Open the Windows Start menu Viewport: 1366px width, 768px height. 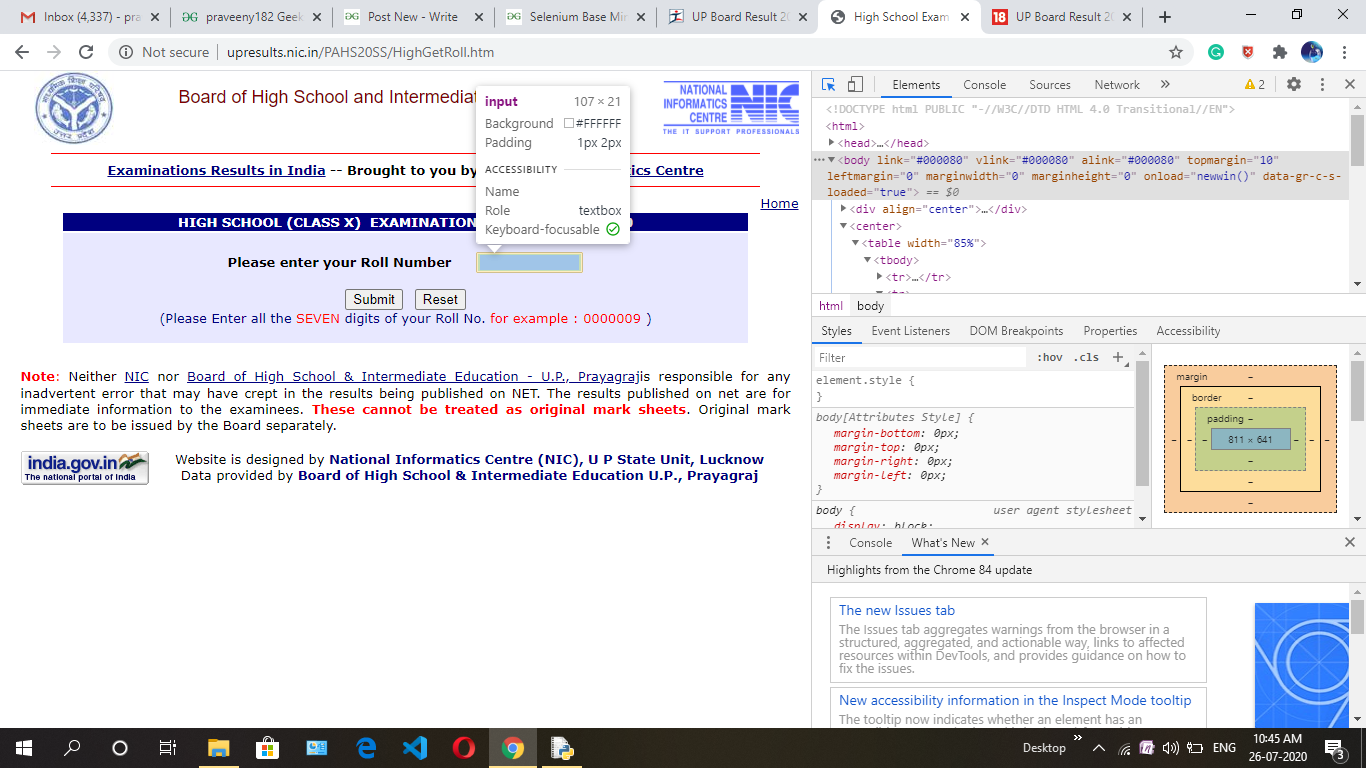23,748
